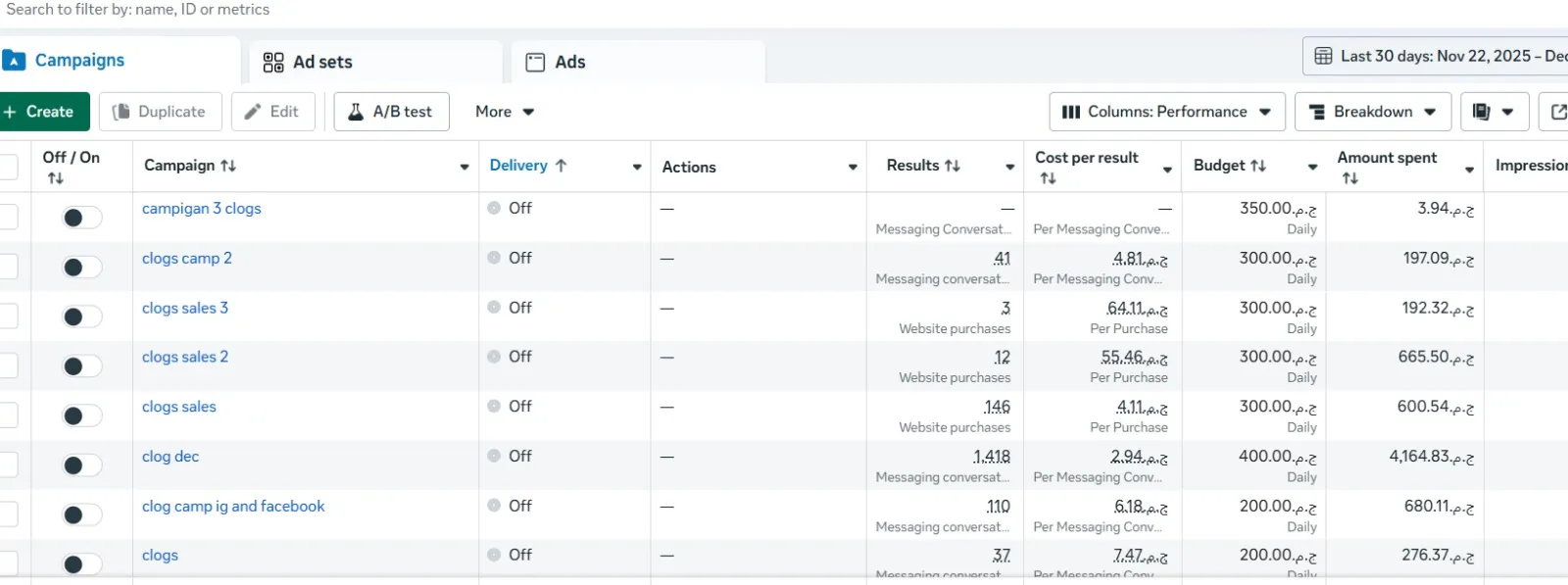
Task: Open the Amount spent column dropdown
Action: click(1470, 171)
